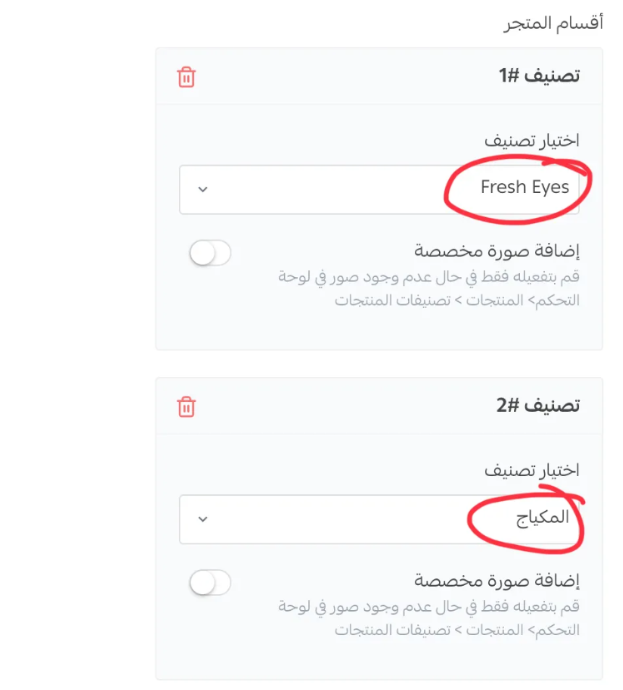Image resolution: width=623 pixels, height=690 pixels.
Task: Click the help text under category #2 toggle
Action: [428, 617]
